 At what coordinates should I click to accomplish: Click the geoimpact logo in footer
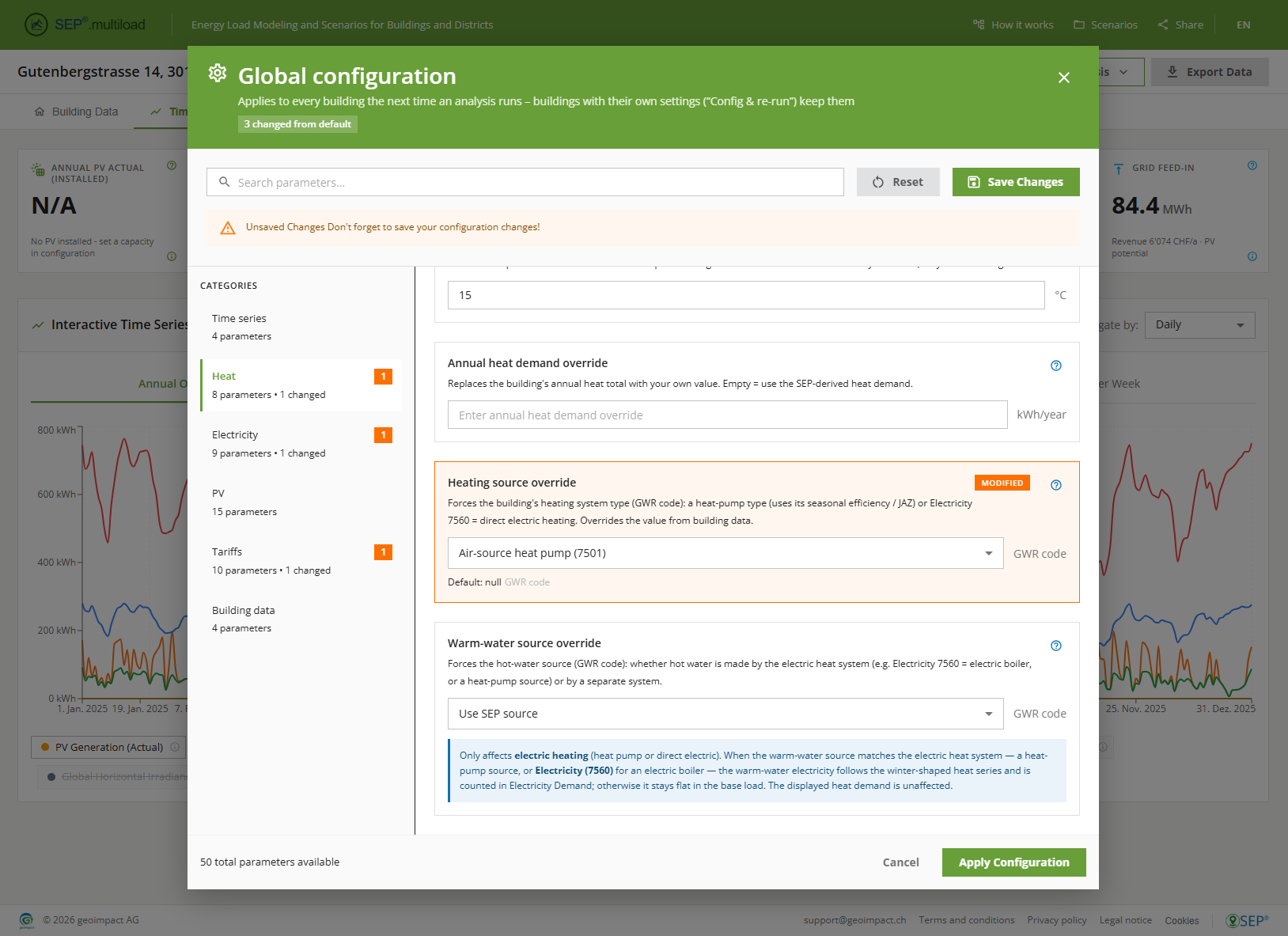point(27,920)
